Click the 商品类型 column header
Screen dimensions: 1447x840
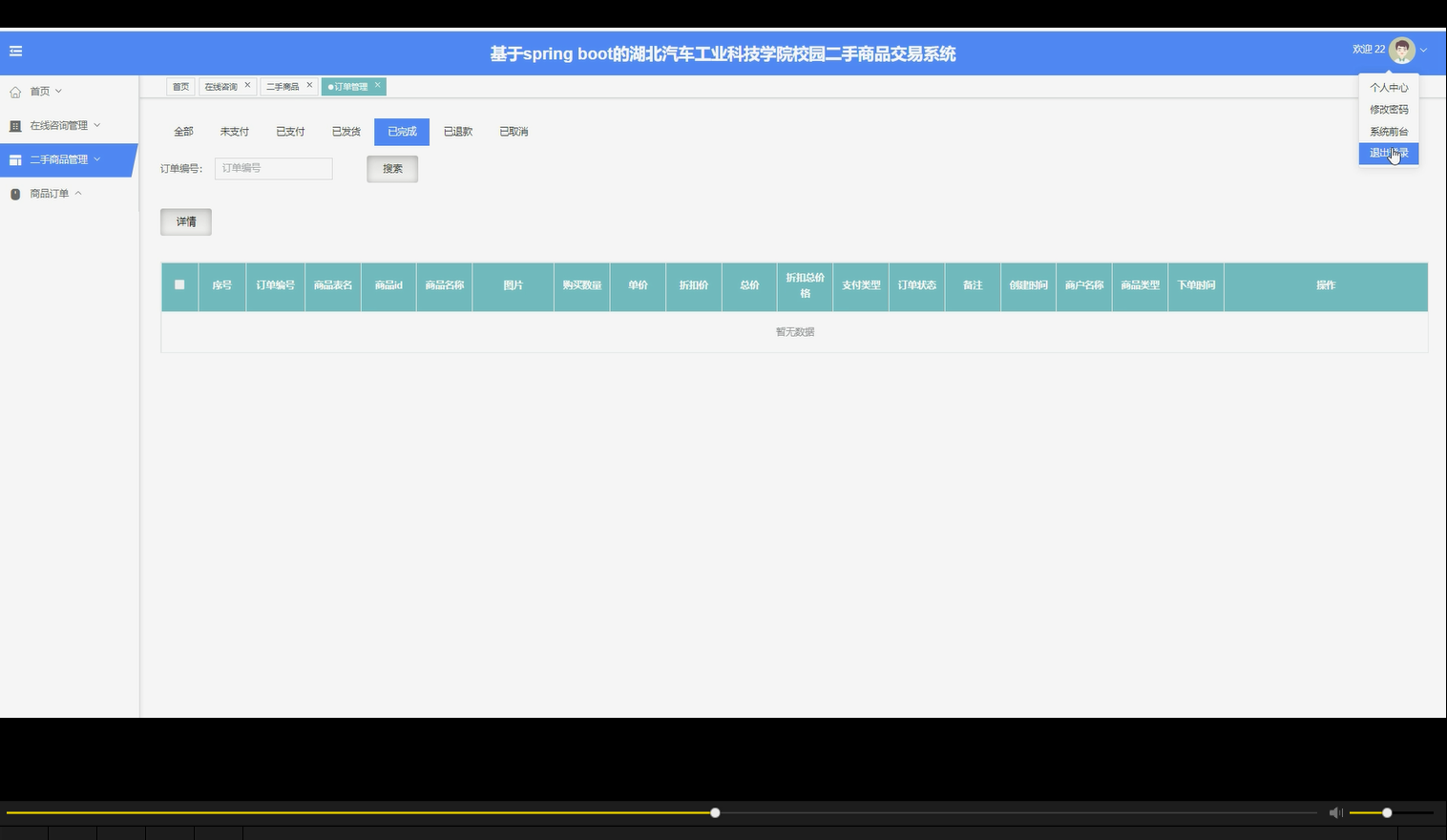pyautogui.click(x=1140, y=285)
